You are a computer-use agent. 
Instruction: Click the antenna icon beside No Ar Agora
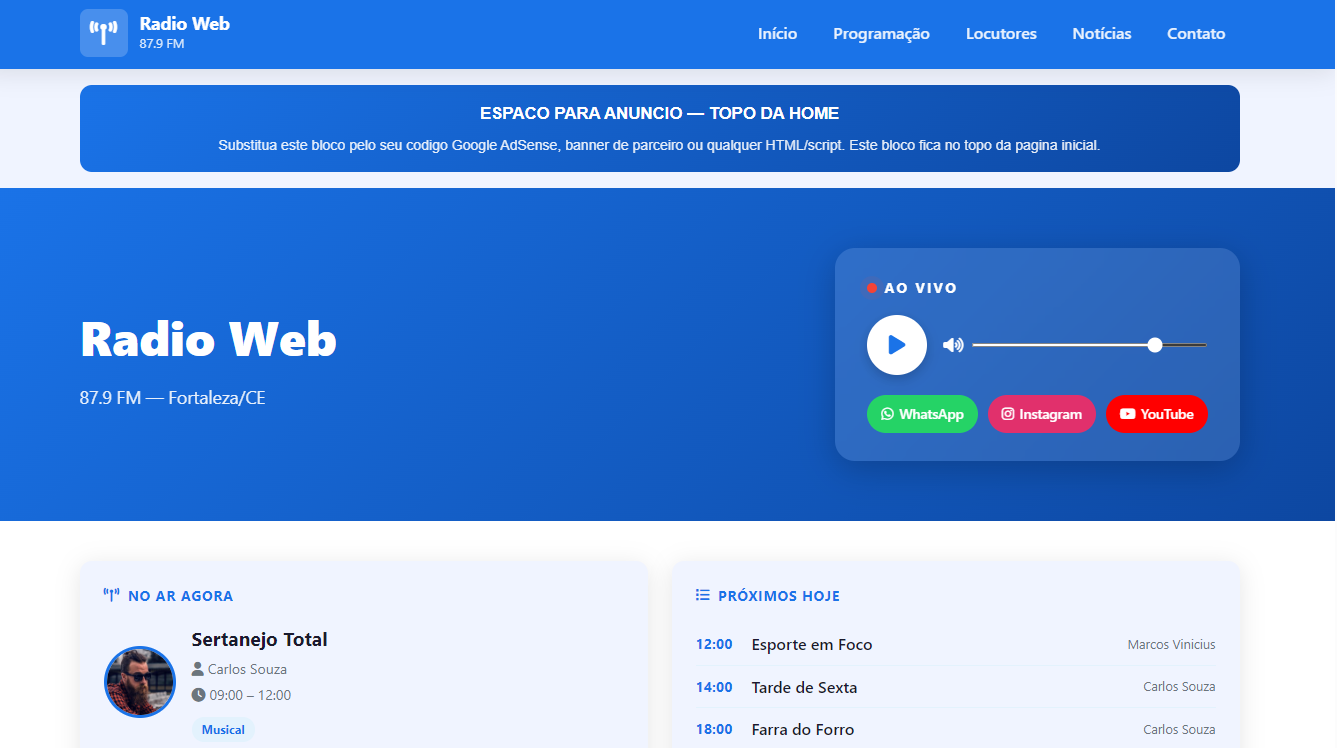click(111, 596)
